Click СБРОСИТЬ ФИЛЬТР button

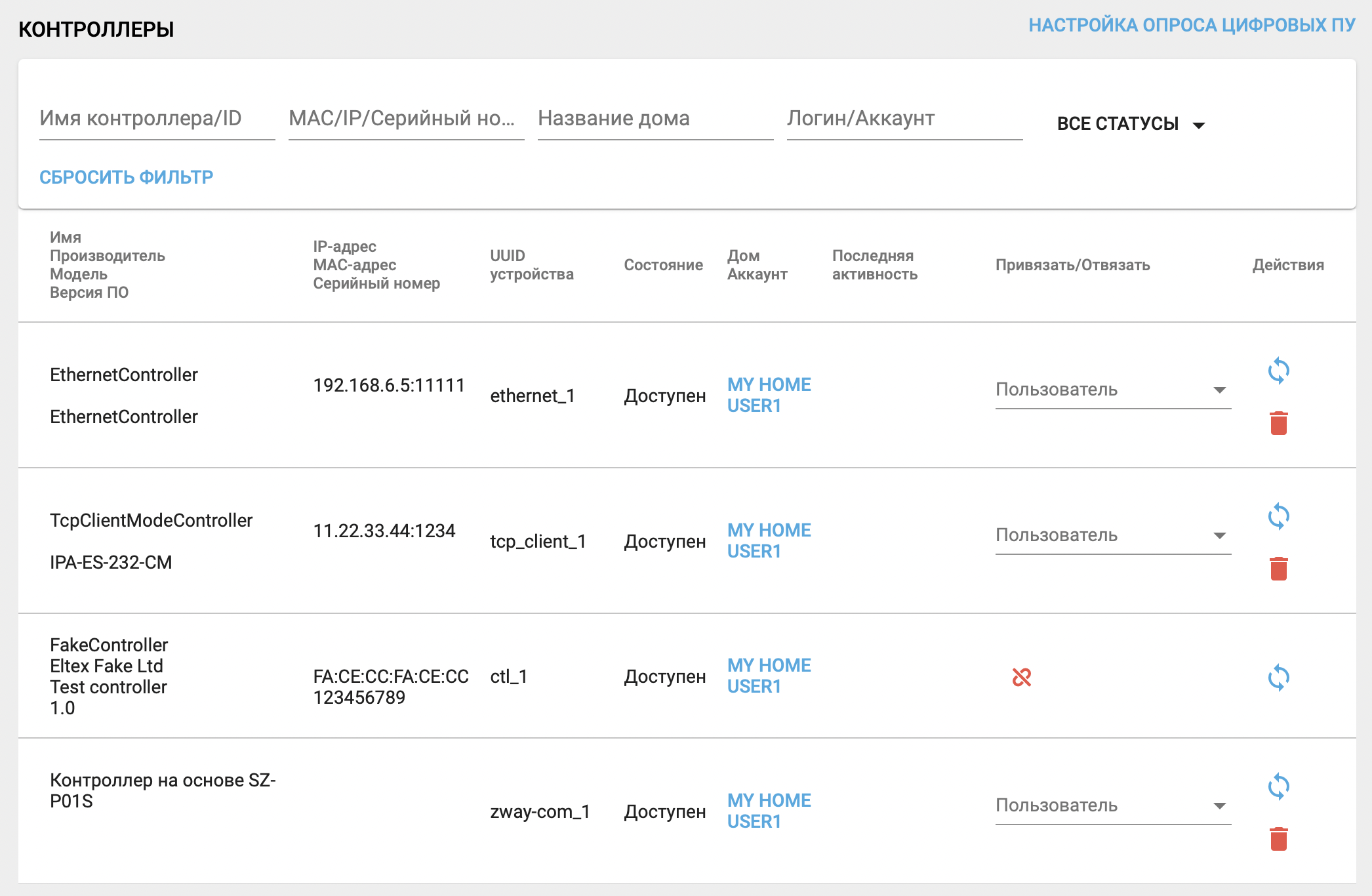126,177
